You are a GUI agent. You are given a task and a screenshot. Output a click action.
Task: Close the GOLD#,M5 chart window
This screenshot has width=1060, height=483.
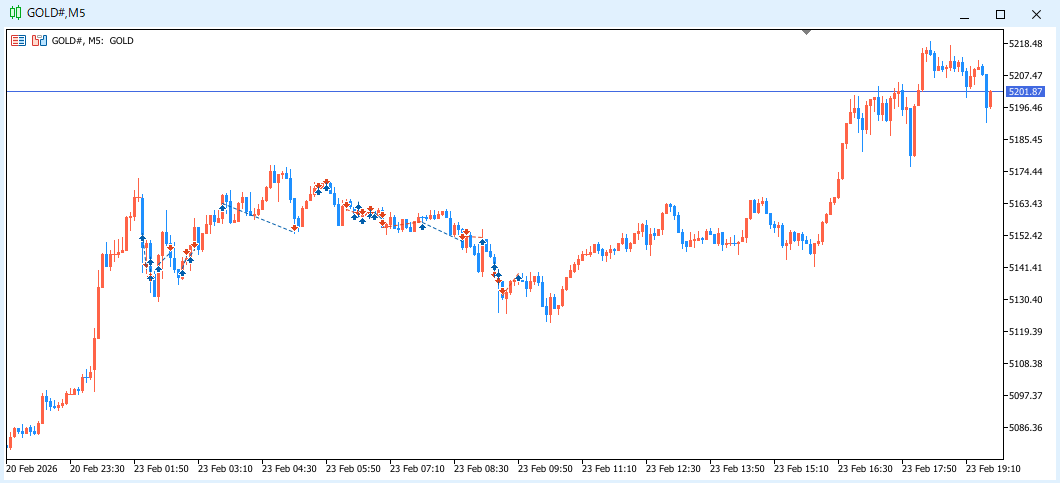tap(1034, 14)
